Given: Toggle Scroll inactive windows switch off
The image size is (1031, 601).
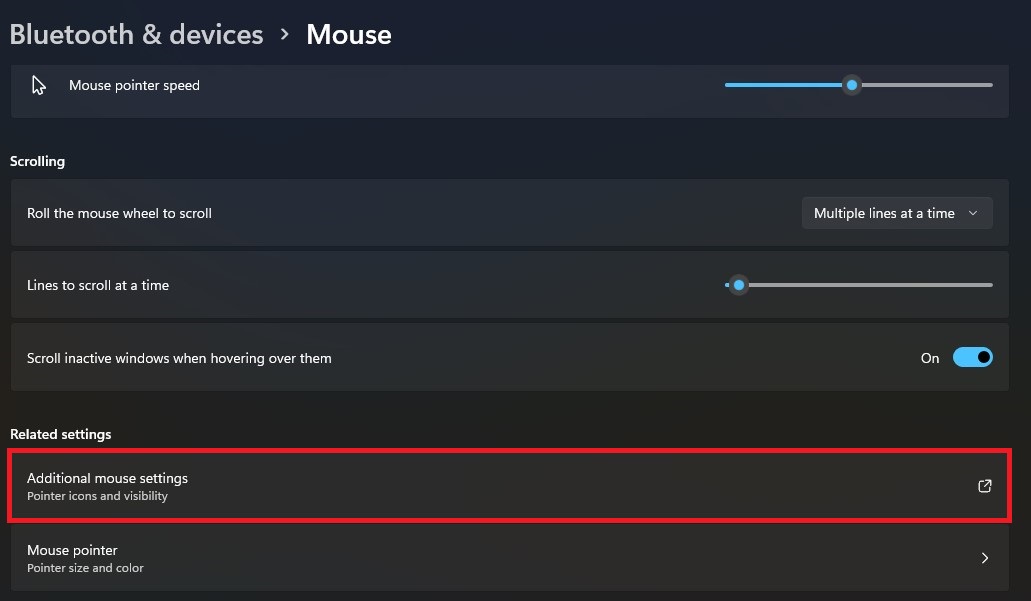Looking at the screenshot, I should 972,357.
